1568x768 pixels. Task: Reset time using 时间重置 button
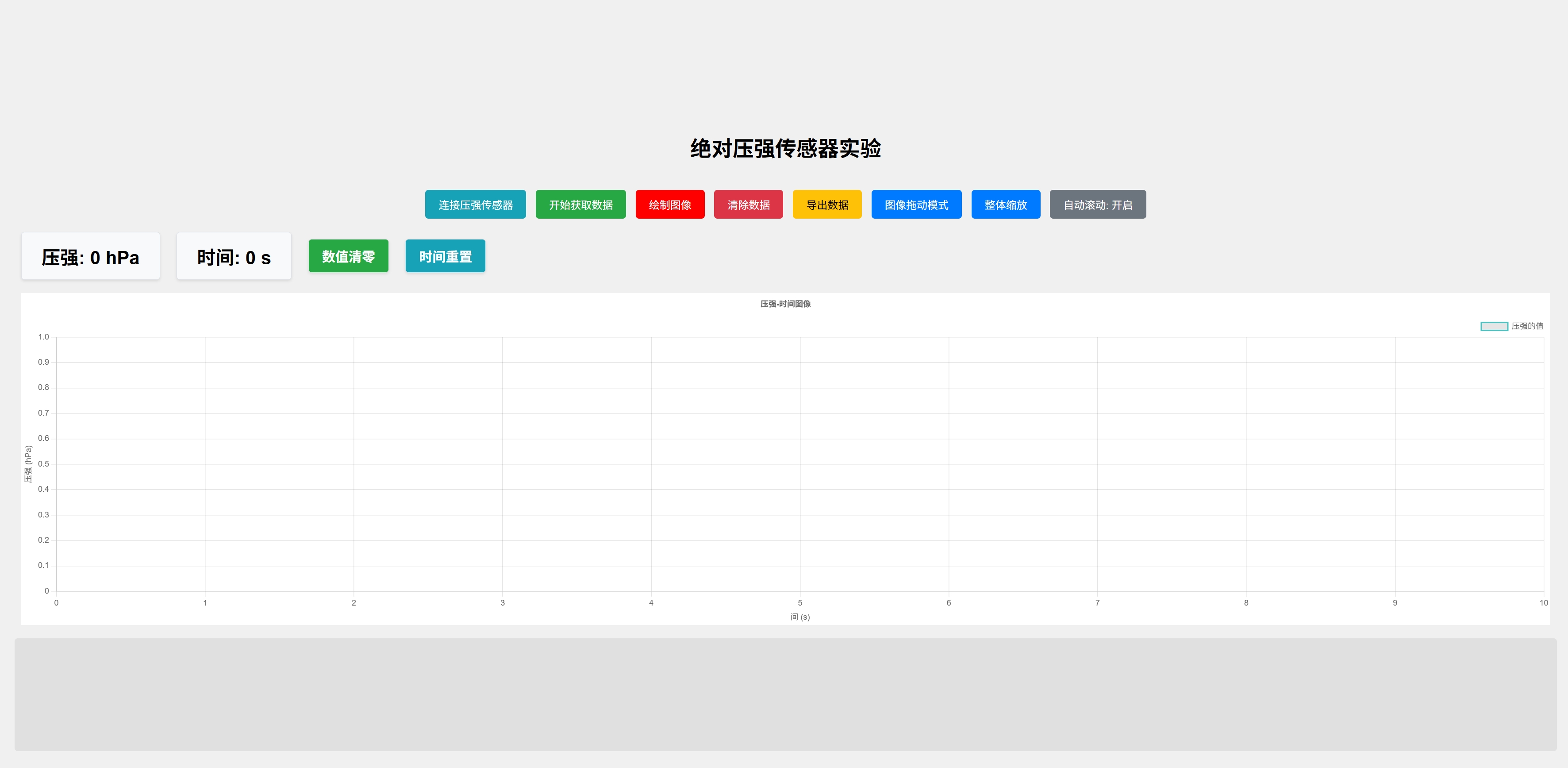(445, 256)
